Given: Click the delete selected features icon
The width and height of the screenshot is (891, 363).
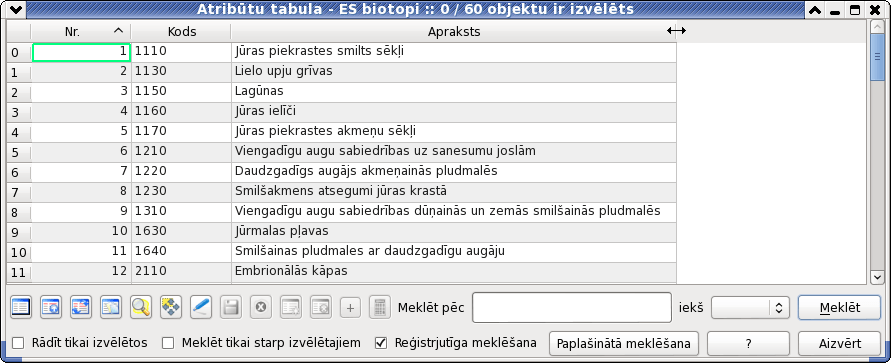Looking at the screenshot, I should click(261, 307).
